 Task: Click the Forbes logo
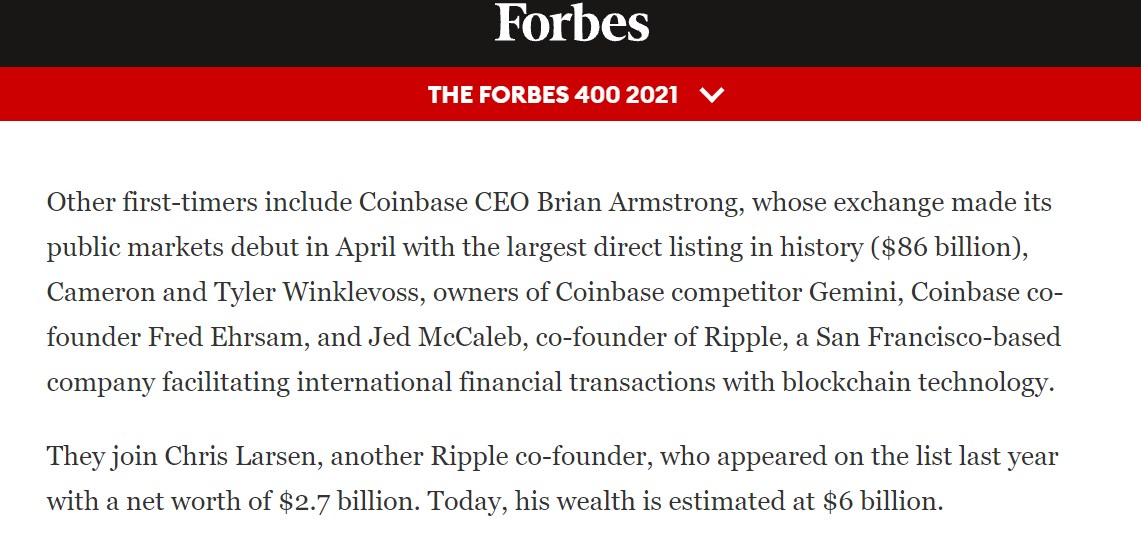(x=572, y=23)
